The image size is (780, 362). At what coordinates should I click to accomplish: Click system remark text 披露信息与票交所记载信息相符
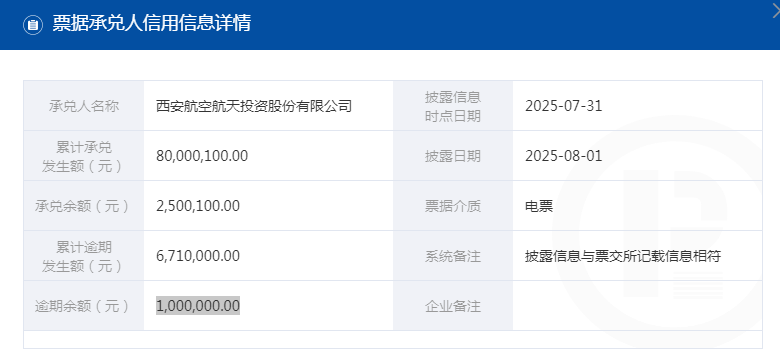point(623,256)
